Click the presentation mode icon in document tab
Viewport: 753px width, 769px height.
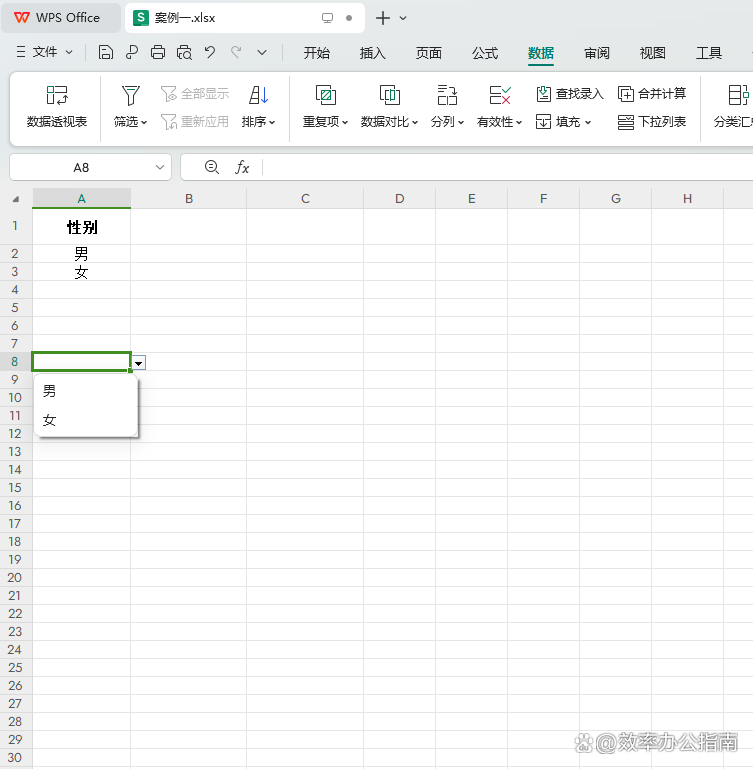click(x=327, y=18)
